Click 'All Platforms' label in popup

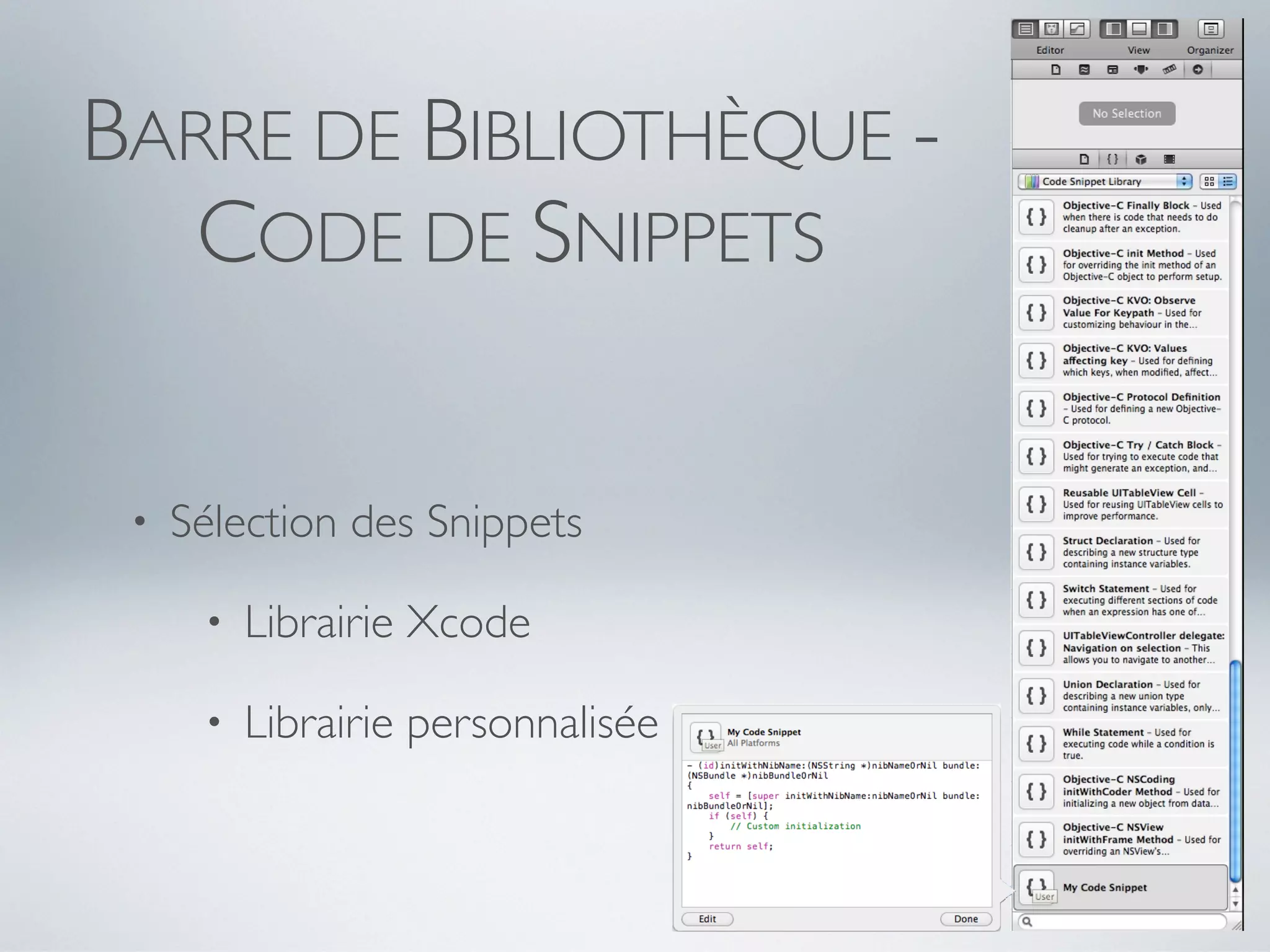click(753, 743)
